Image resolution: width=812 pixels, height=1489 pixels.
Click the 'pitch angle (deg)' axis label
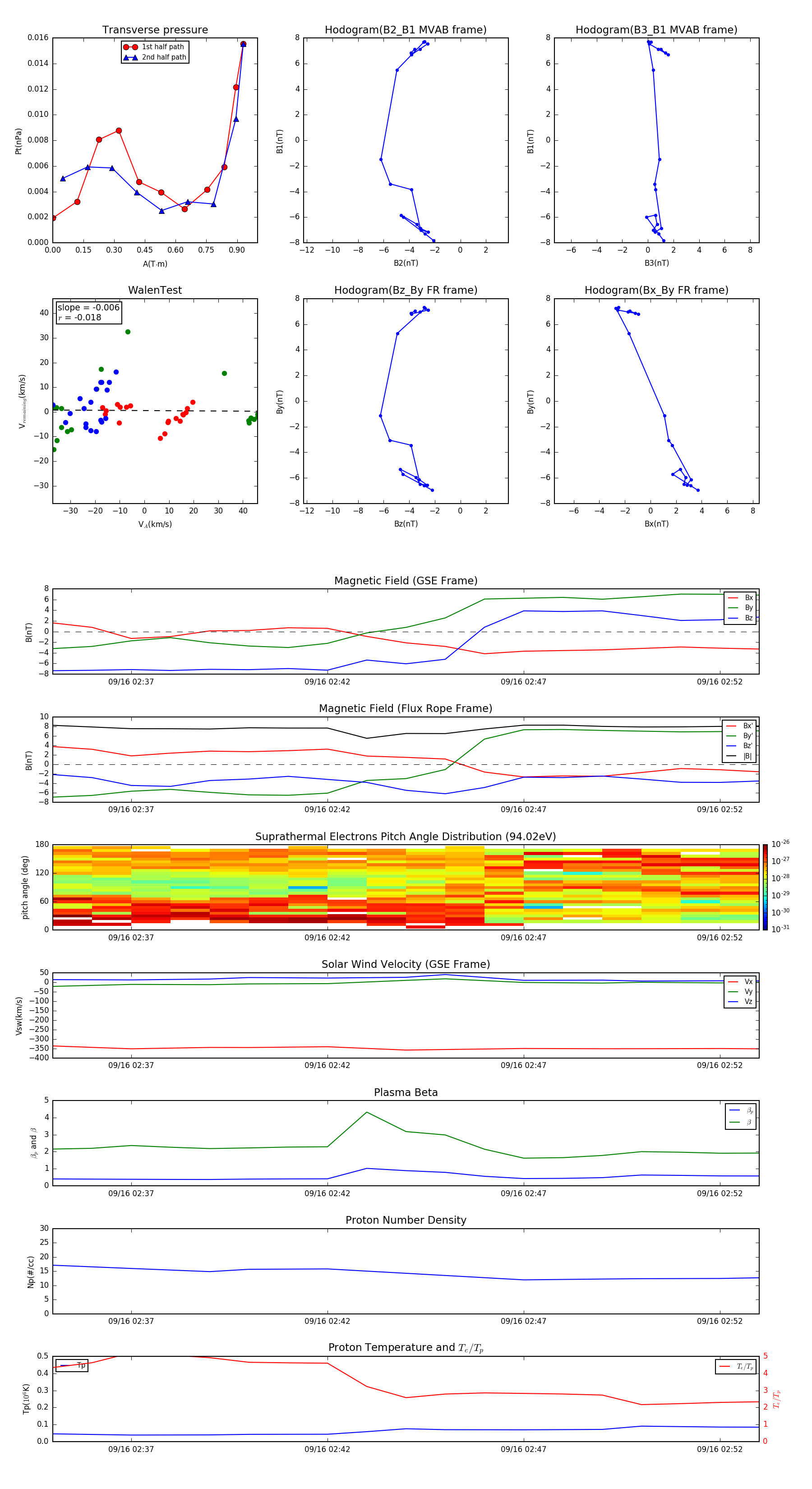pyautogui.click(x=25, y=887)
